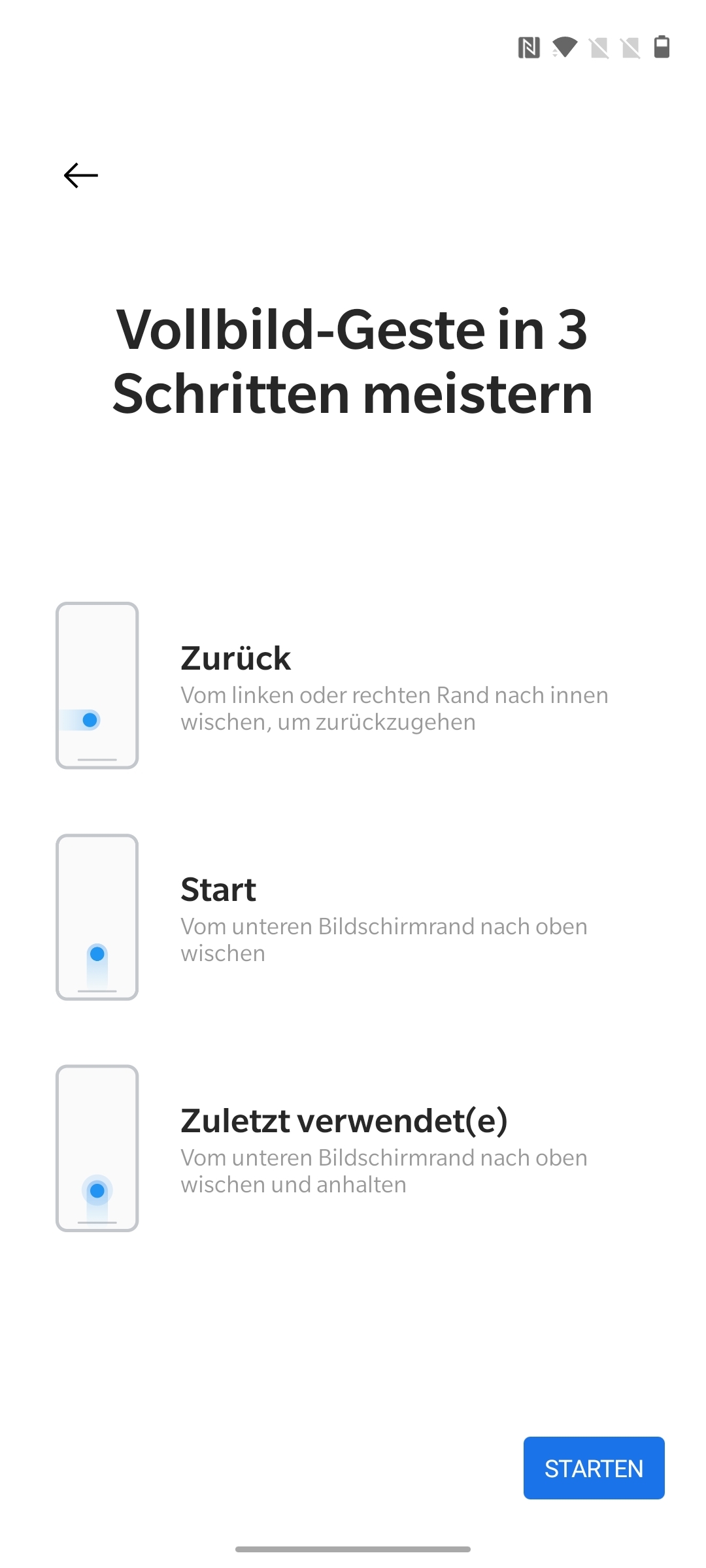706x1568 pixels.
Task: Tap the NFC status bar icon
Action: (x=529, y=48)
